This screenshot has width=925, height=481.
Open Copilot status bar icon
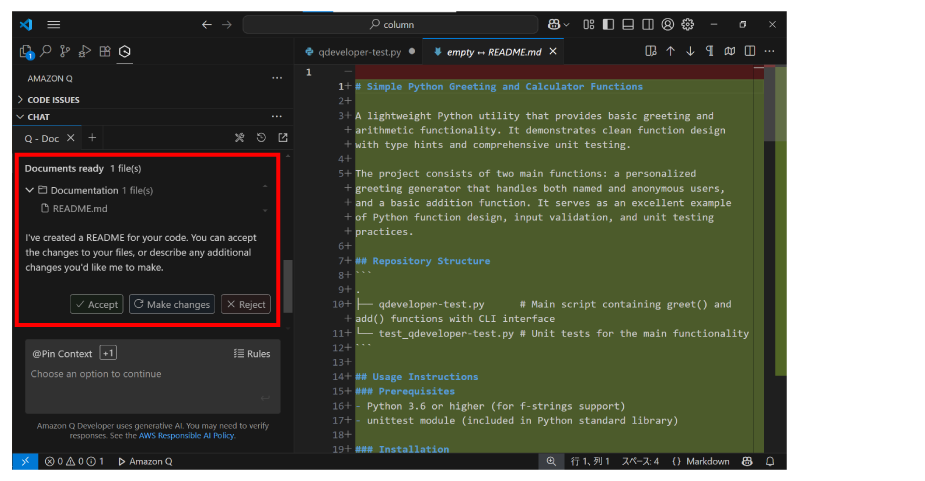click(747, 462)
